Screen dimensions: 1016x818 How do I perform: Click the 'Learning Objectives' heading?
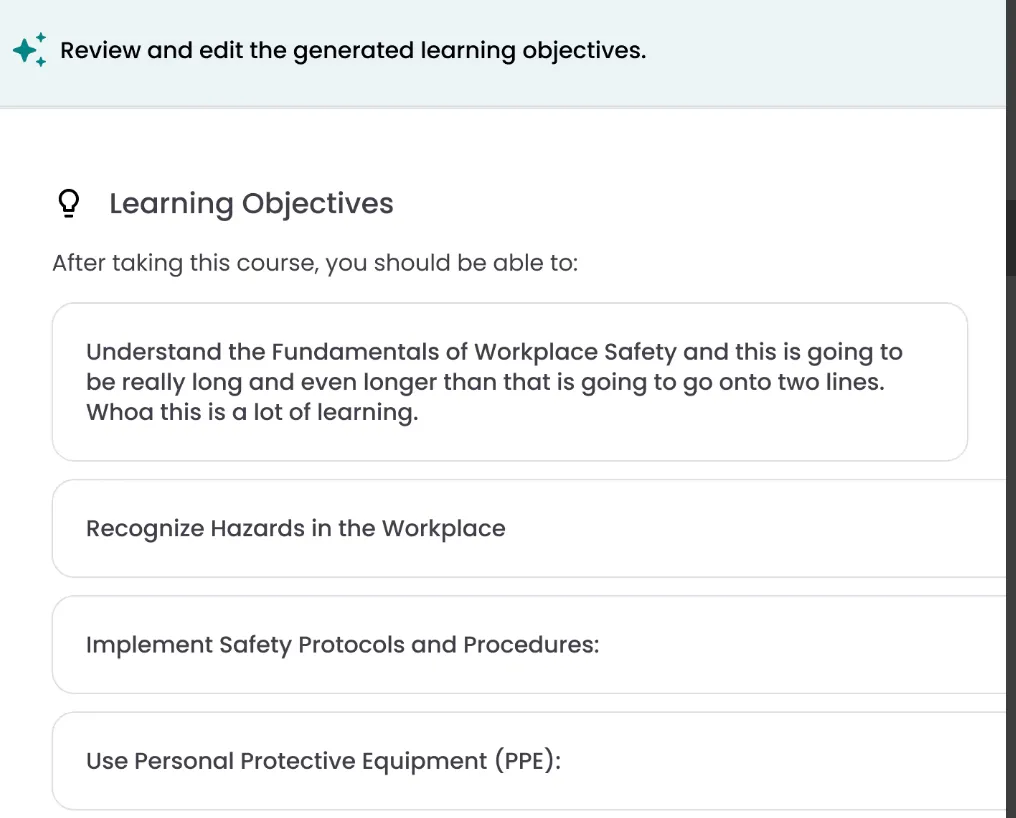[251, 204]
